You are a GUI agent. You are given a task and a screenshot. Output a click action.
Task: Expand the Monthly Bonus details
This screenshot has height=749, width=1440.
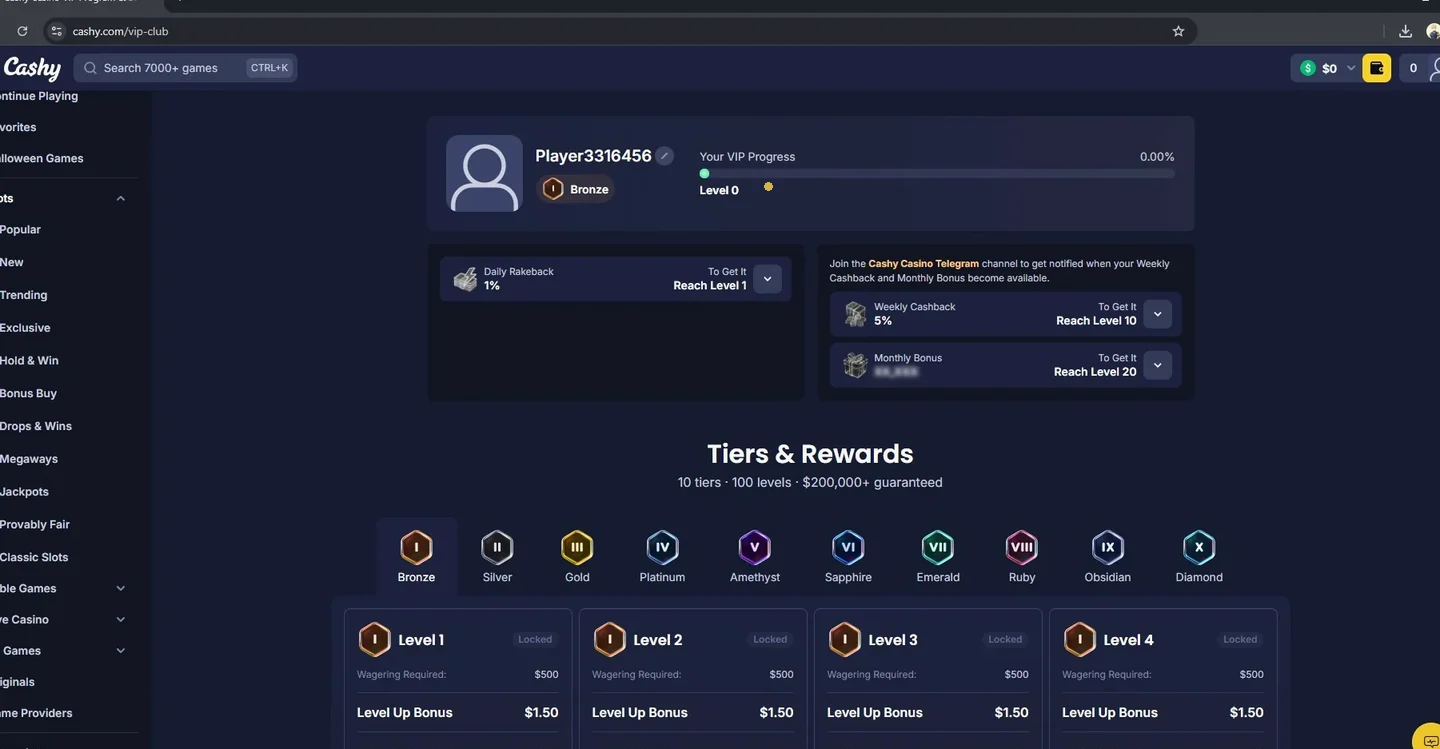point(1157,365)
